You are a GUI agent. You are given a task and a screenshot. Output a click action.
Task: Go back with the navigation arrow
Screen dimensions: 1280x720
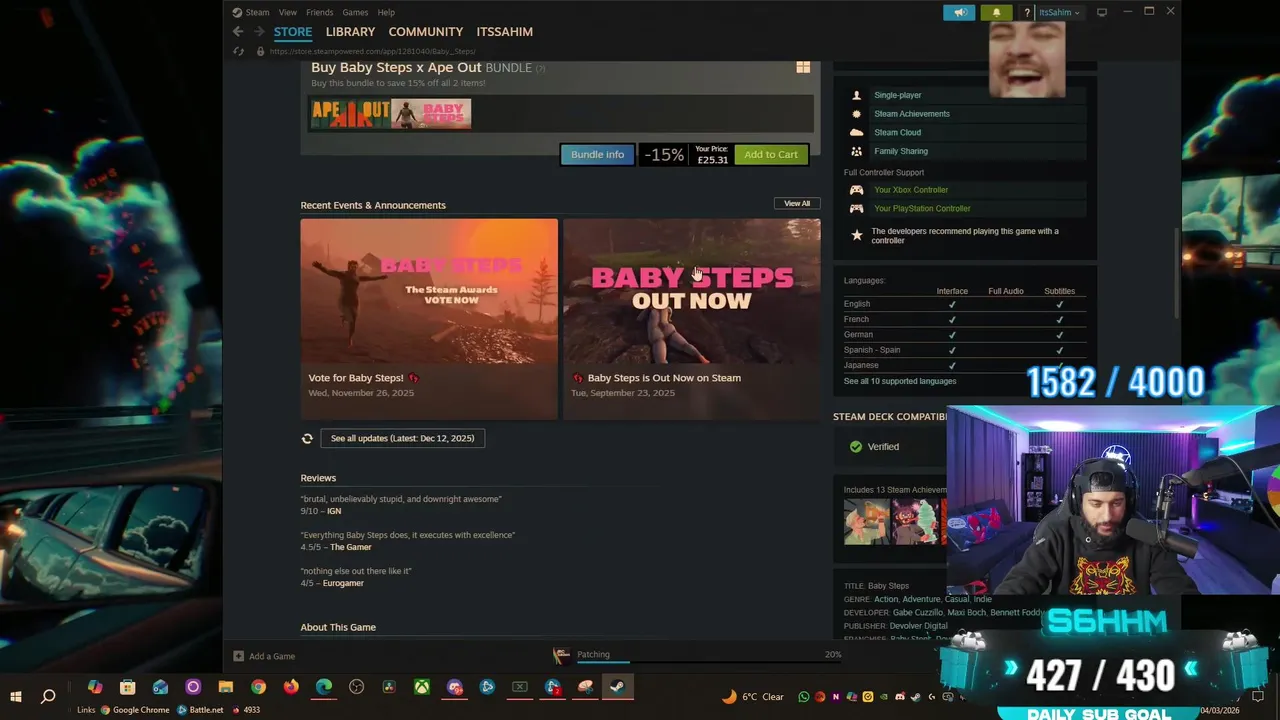[238, 32]
